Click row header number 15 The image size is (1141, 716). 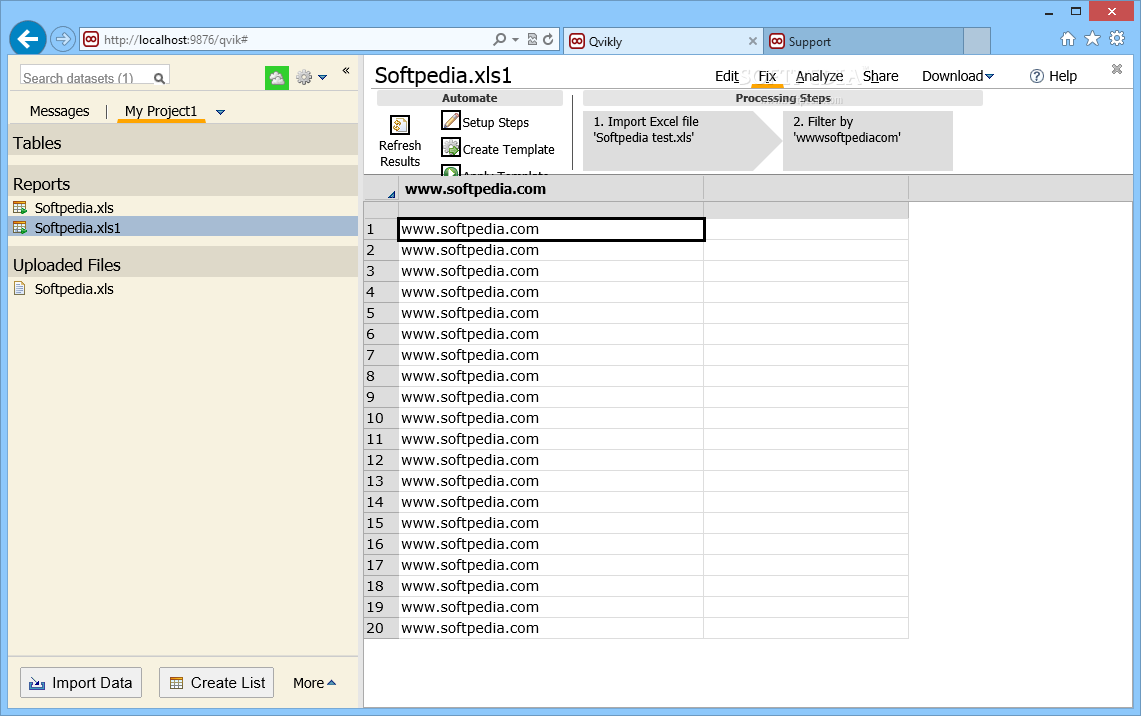pos(381,523)
